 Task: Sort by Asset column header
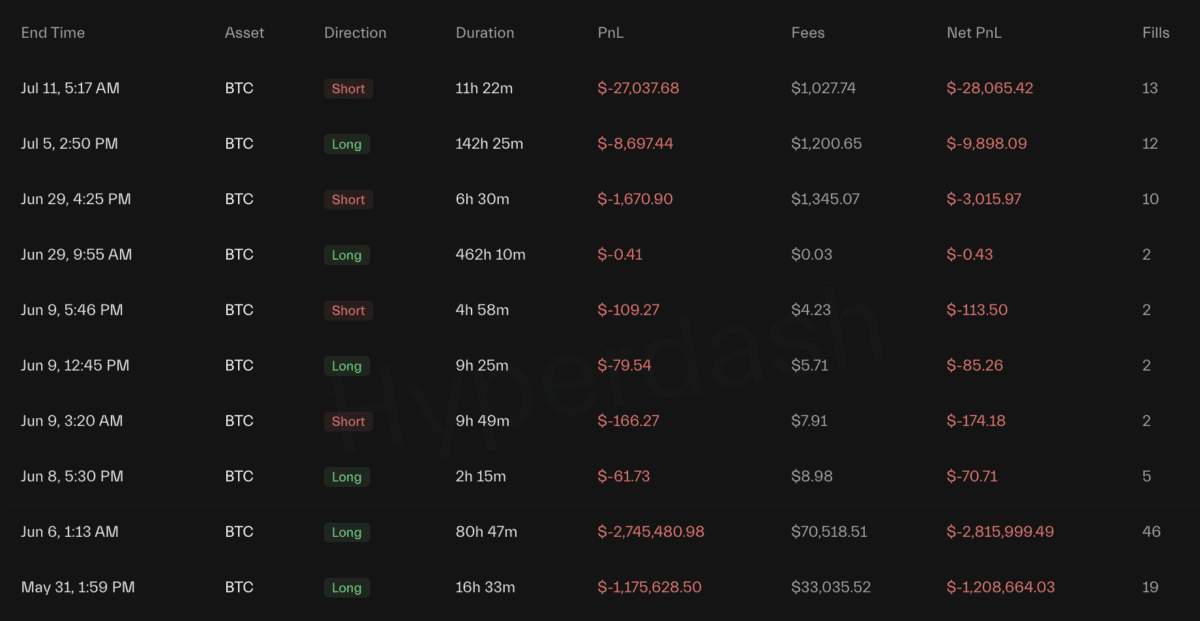coord(244,33)
